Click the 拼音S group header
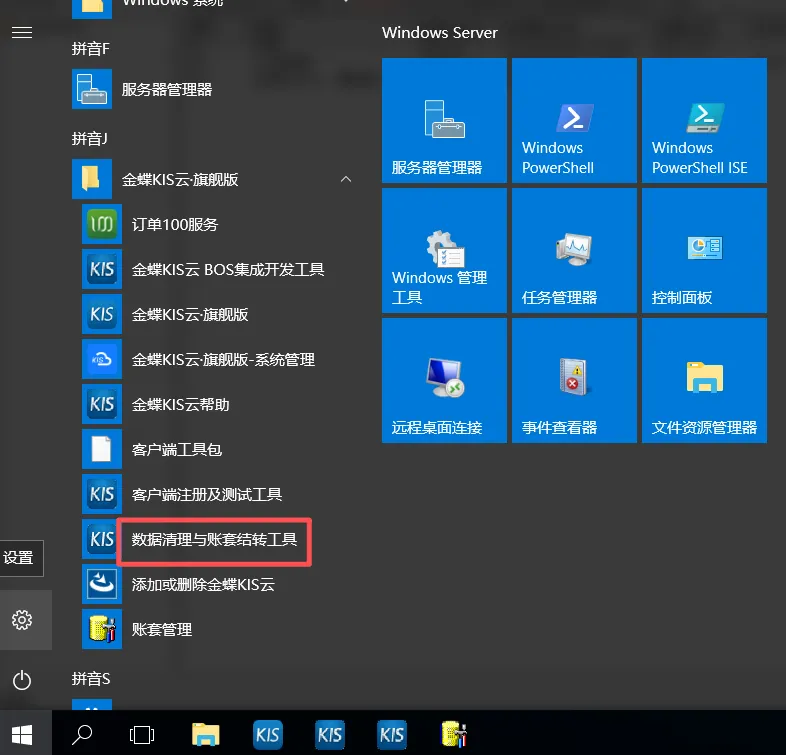Screen dimensions: 786x755 point(91,679)
